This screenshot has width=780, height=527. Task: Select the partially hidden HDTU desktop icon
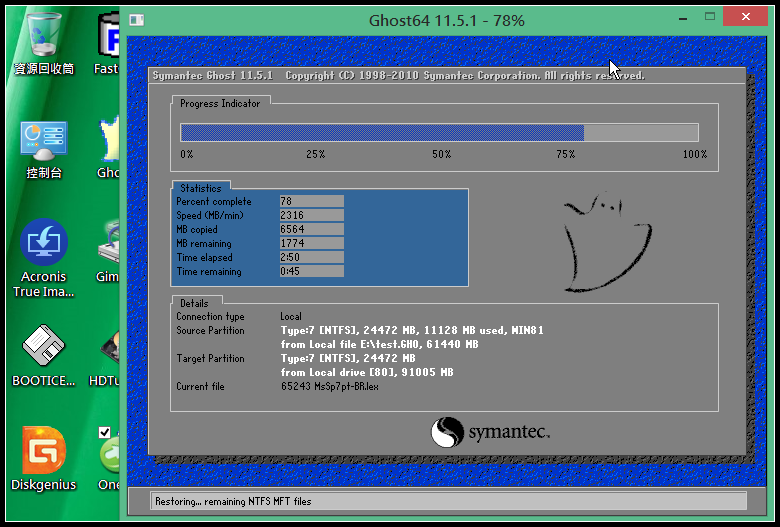pyautogui.click(x=109, y=348)
